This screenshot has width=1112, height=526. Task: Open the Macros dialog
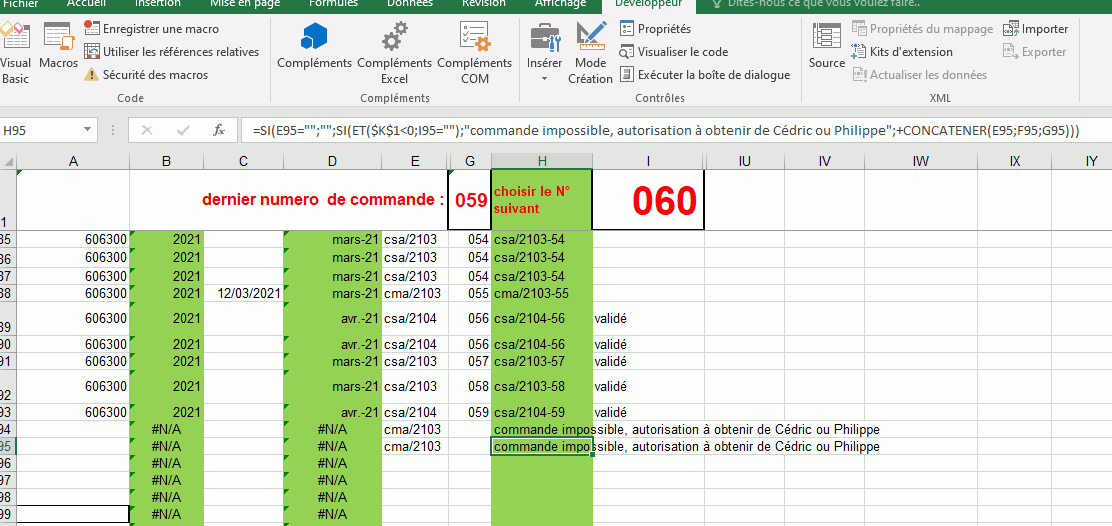click(58, 47)
